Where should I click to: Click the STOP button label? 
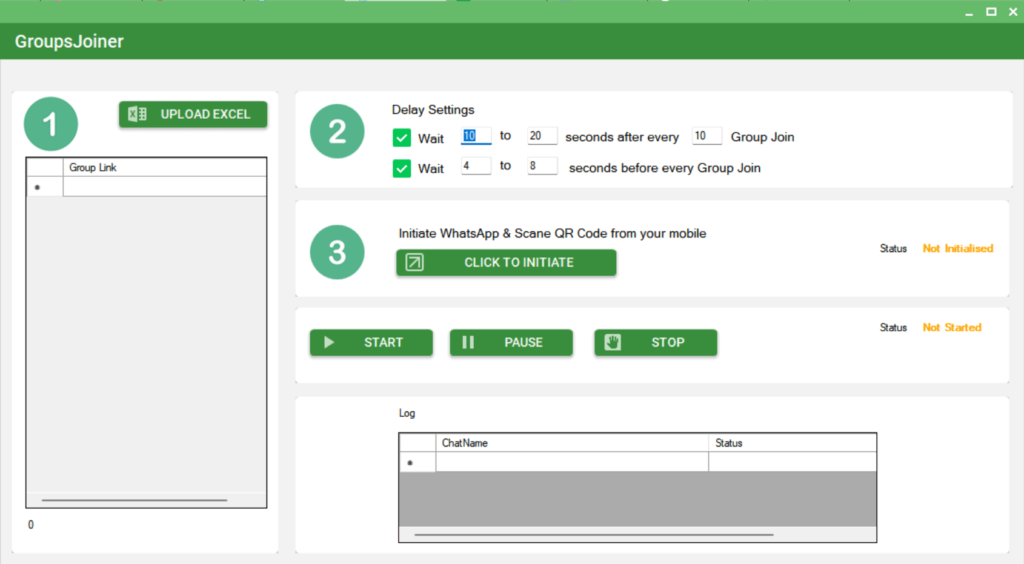tap(668, 342)
